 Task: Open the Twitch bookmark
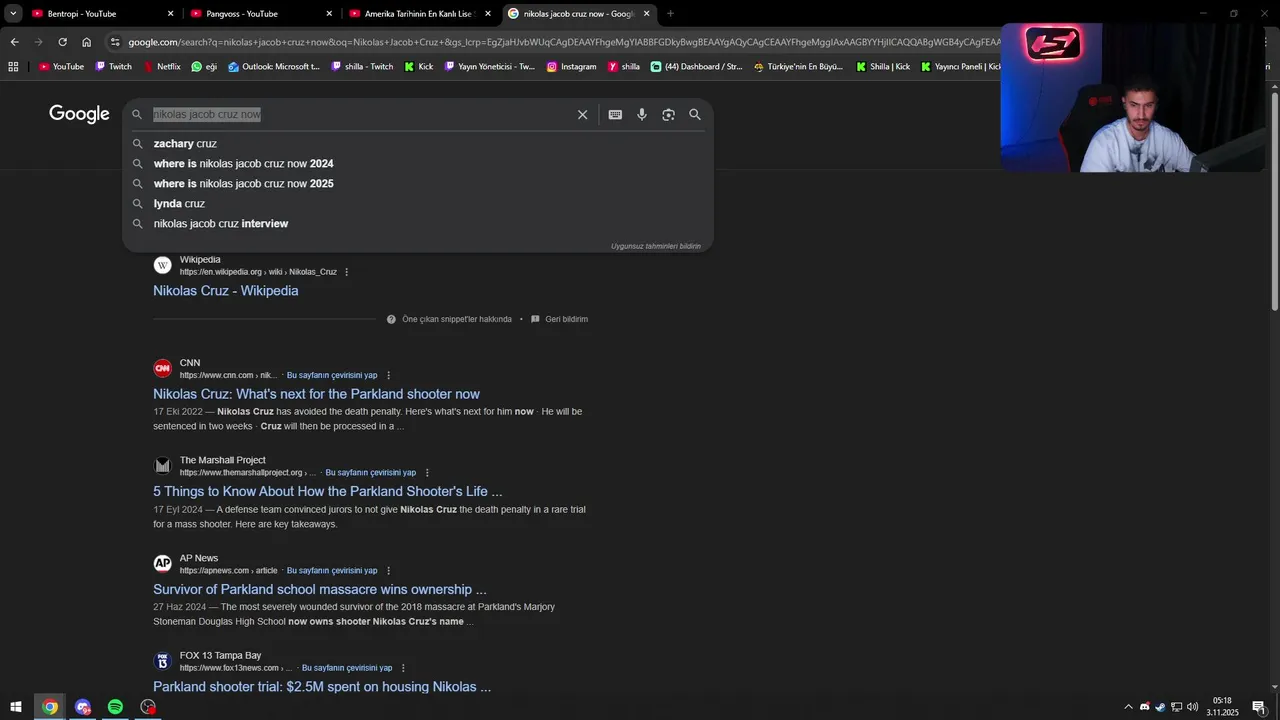coord(113,67)
